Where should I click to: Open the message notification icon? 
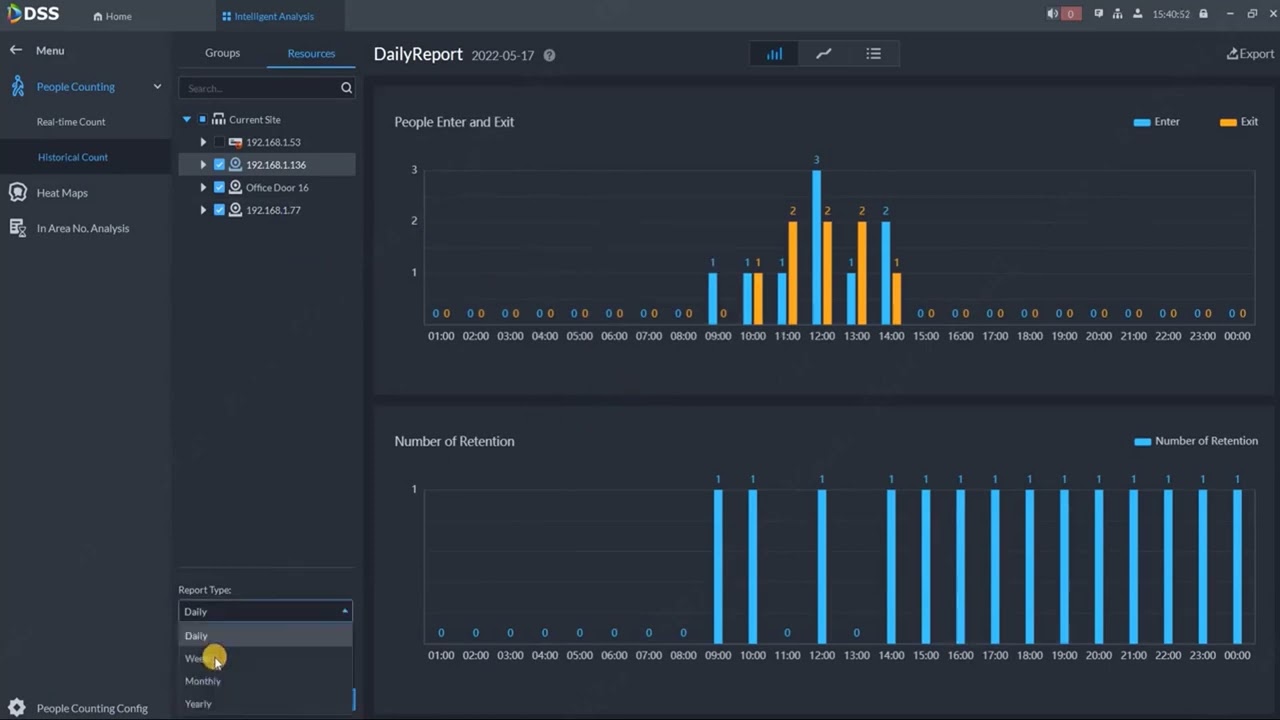[x=1099, y=14]
